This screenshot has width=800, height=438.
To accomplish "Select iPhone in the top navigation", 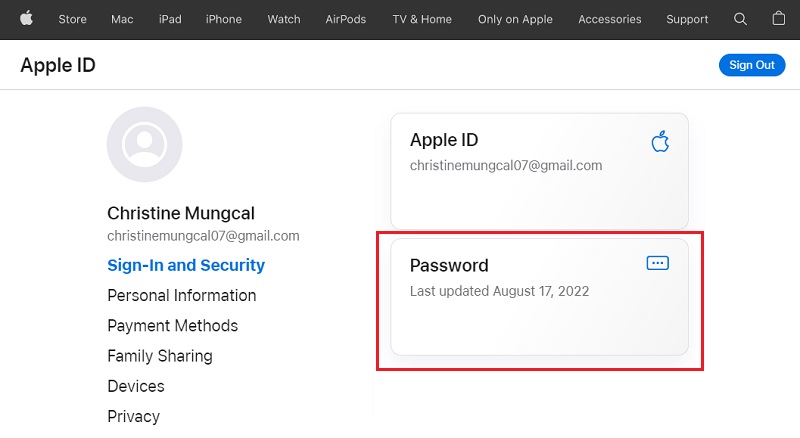I will 223,19.
